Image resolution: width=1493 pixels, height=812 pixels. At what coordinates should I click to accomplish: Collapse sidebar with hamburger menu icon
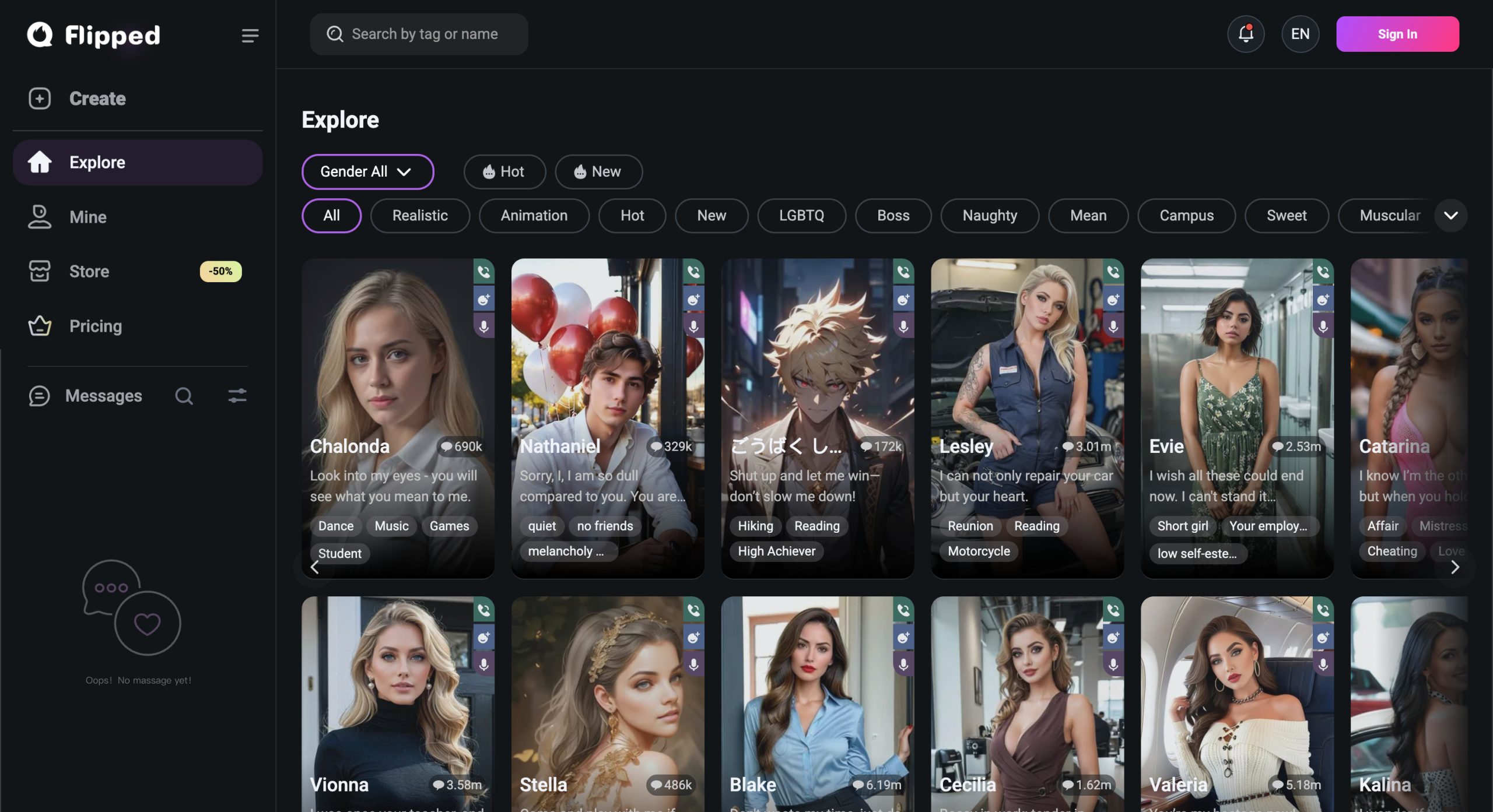click(x=250, y=36)
